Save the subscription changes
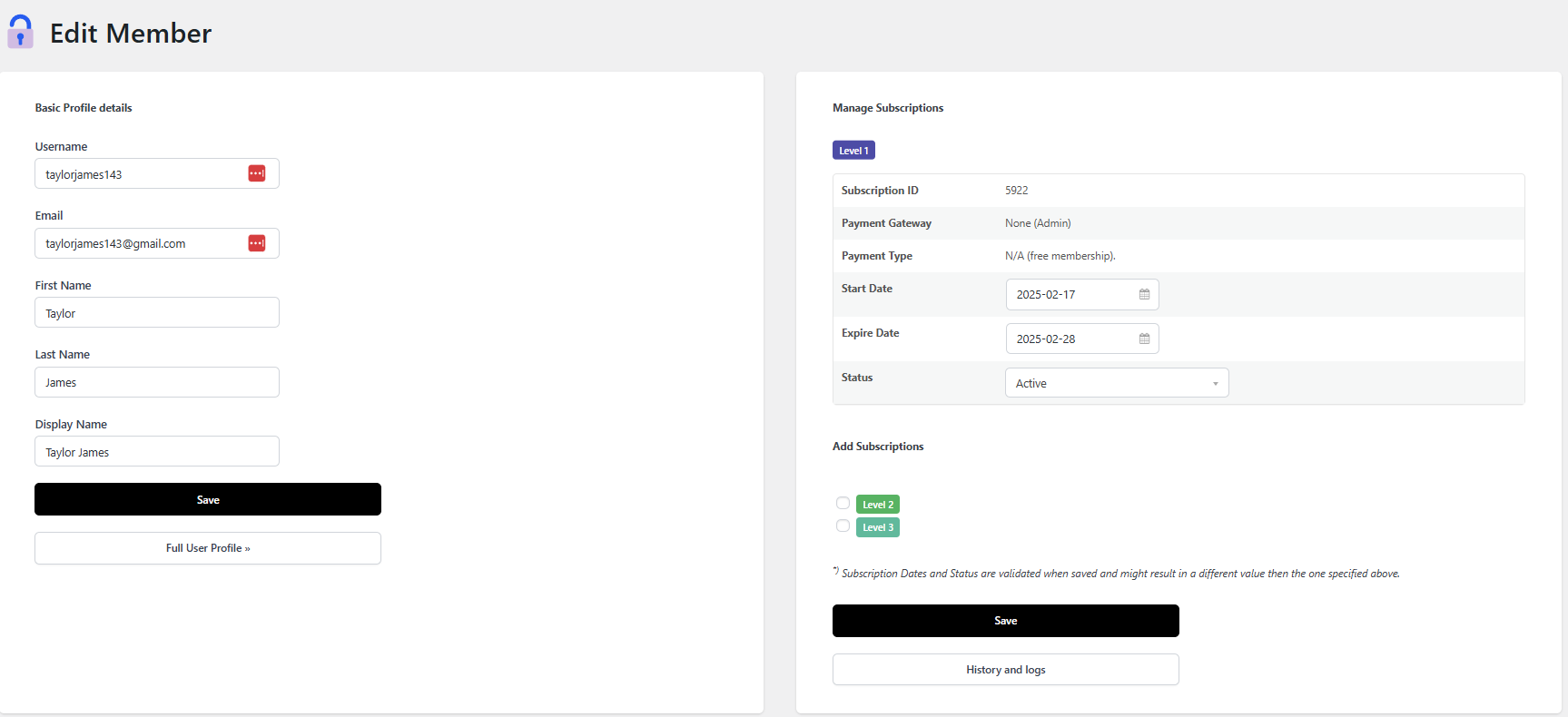Image resolution: width=1568 pixels, height=717 pixels. point(1005,621)
